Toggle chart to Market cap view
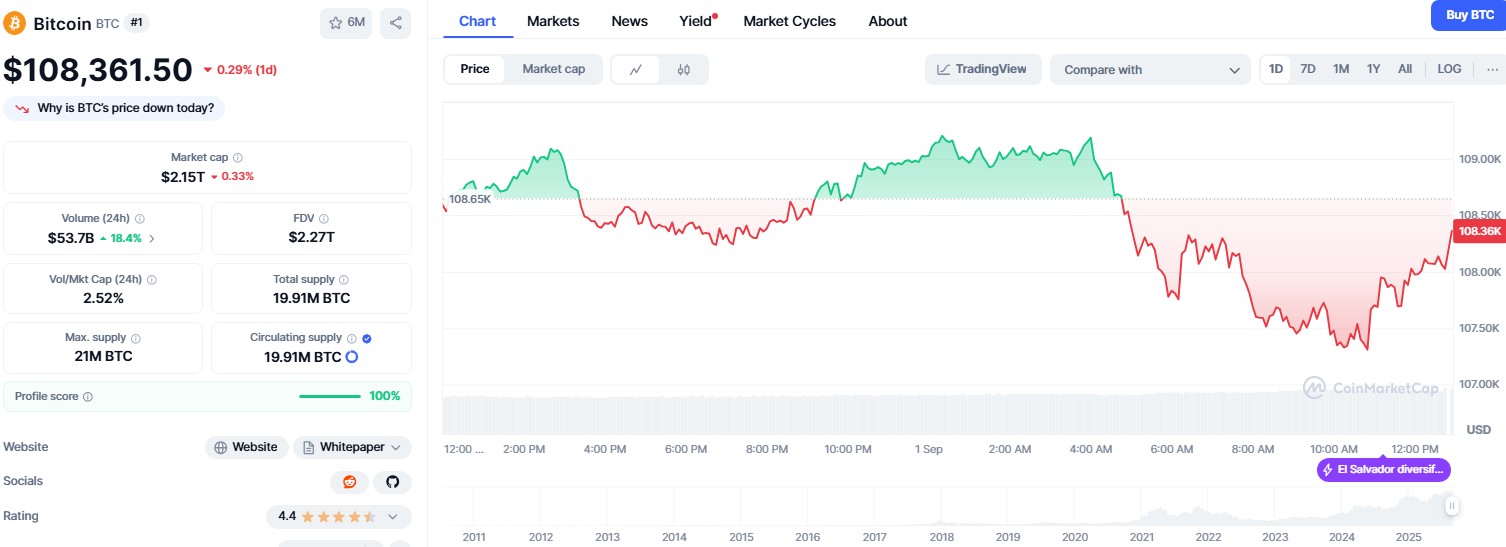Screen dimensions: 1506x547 point(553,69)
